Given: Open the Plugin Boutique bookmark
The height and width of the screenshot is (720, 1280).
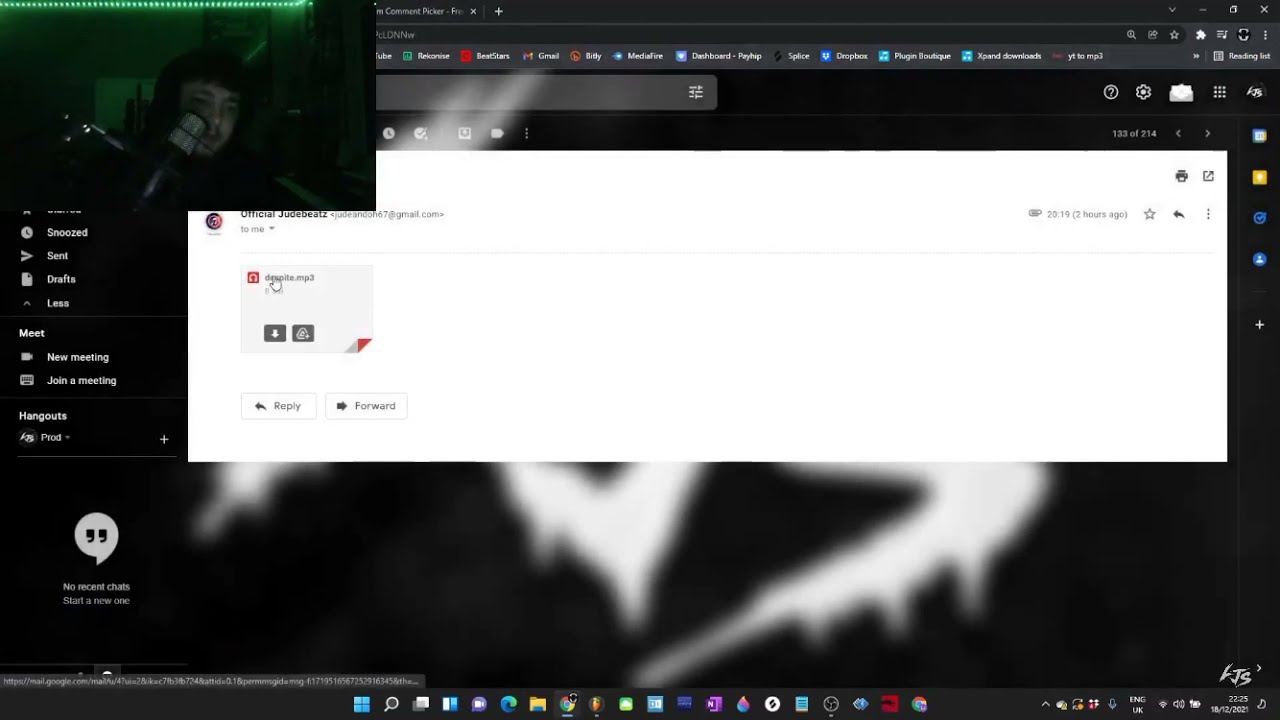Looking at the screenshot, I should pos(915,56).
